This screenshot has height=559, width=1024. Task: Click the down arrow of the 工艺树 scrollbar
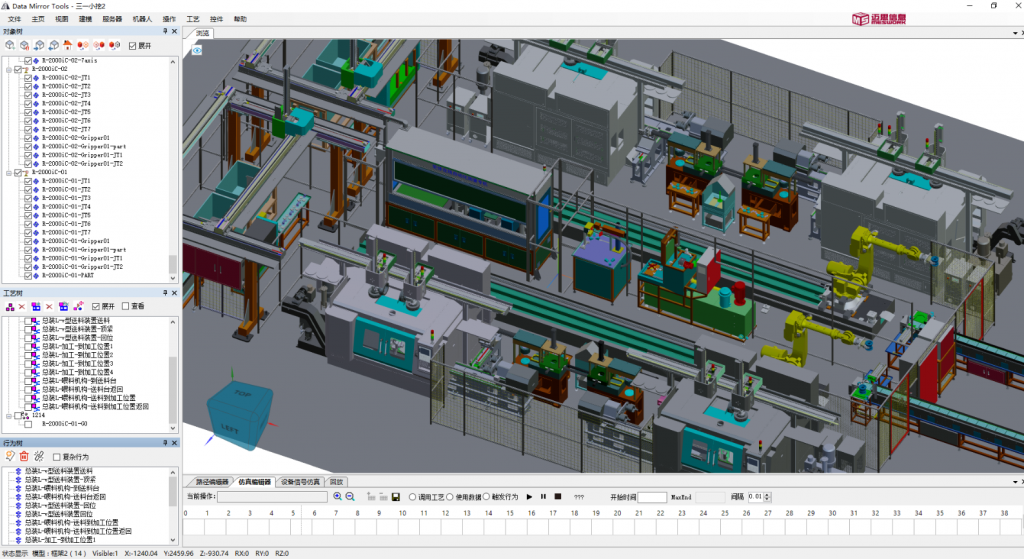[173, 428]
